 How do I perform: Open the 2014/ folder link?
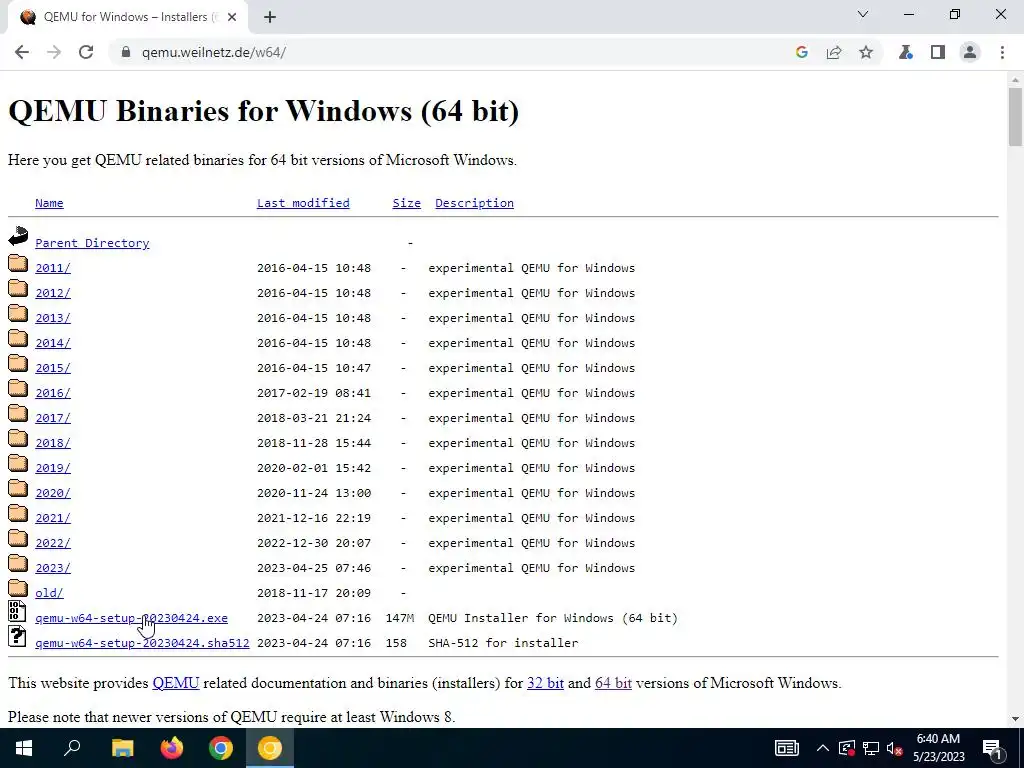53,343
